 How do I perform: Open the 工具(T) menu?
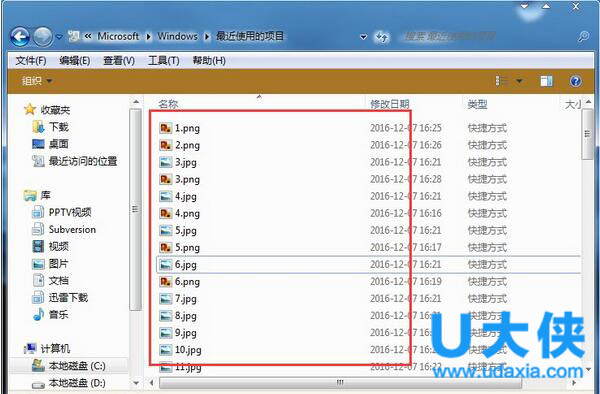click(x=163, y=60)
